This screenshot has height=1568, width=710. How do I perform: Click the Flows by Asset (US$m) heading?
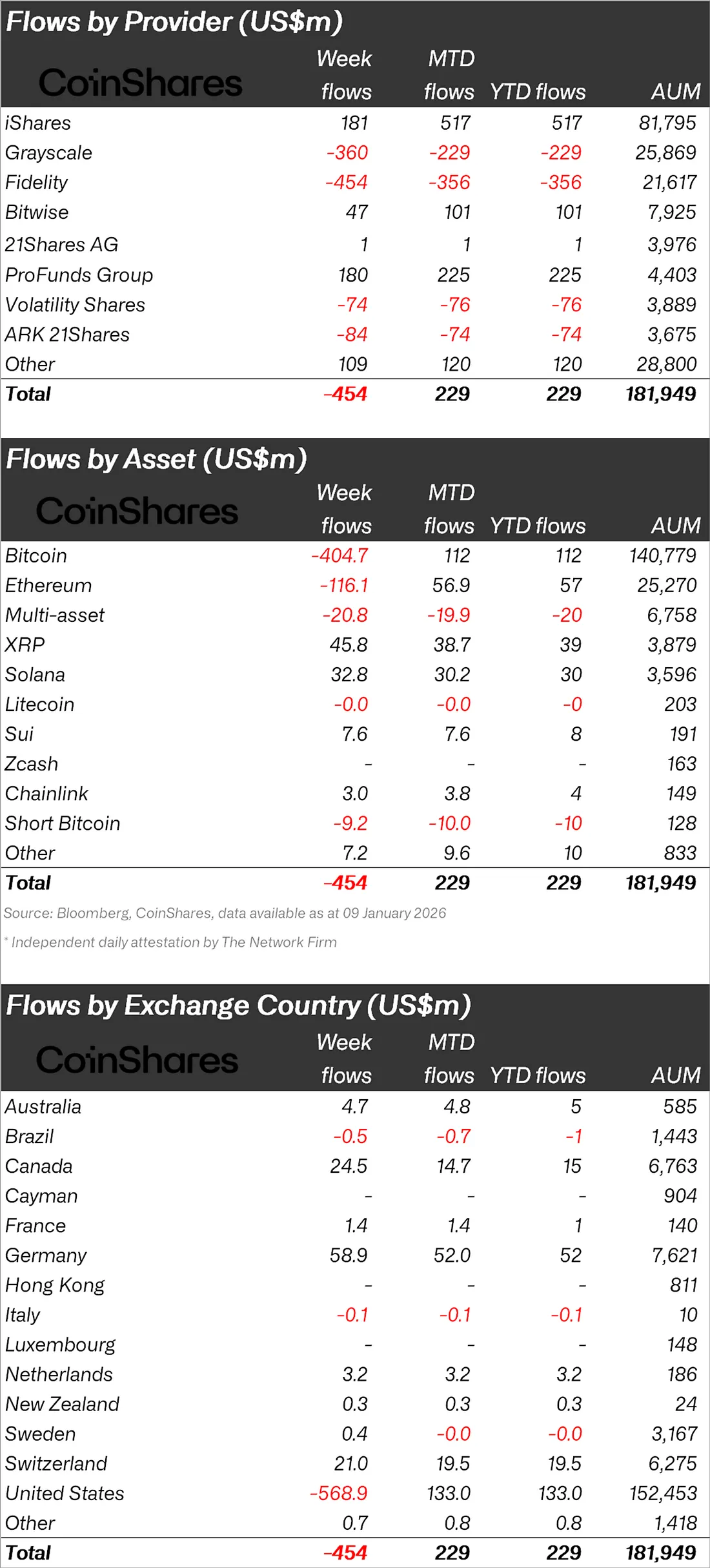click(156, 459)
